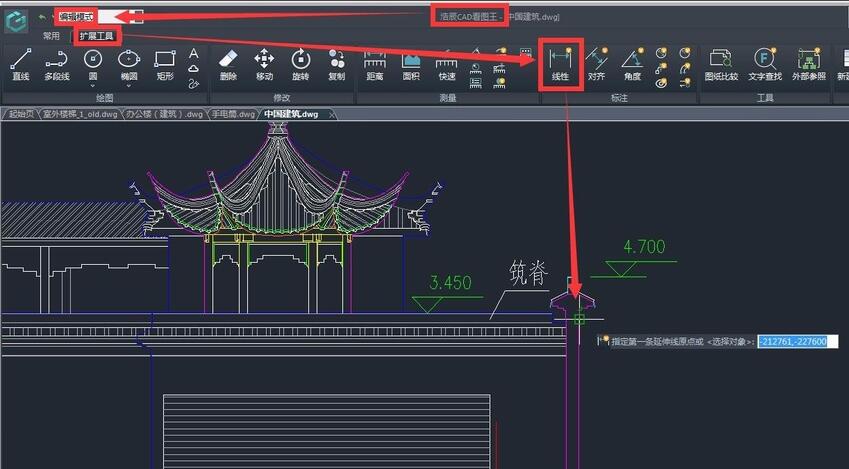Screen dimensions: 849x469
Task: Open the 起始页 start page tab
Action: click(x=20, y=114)
